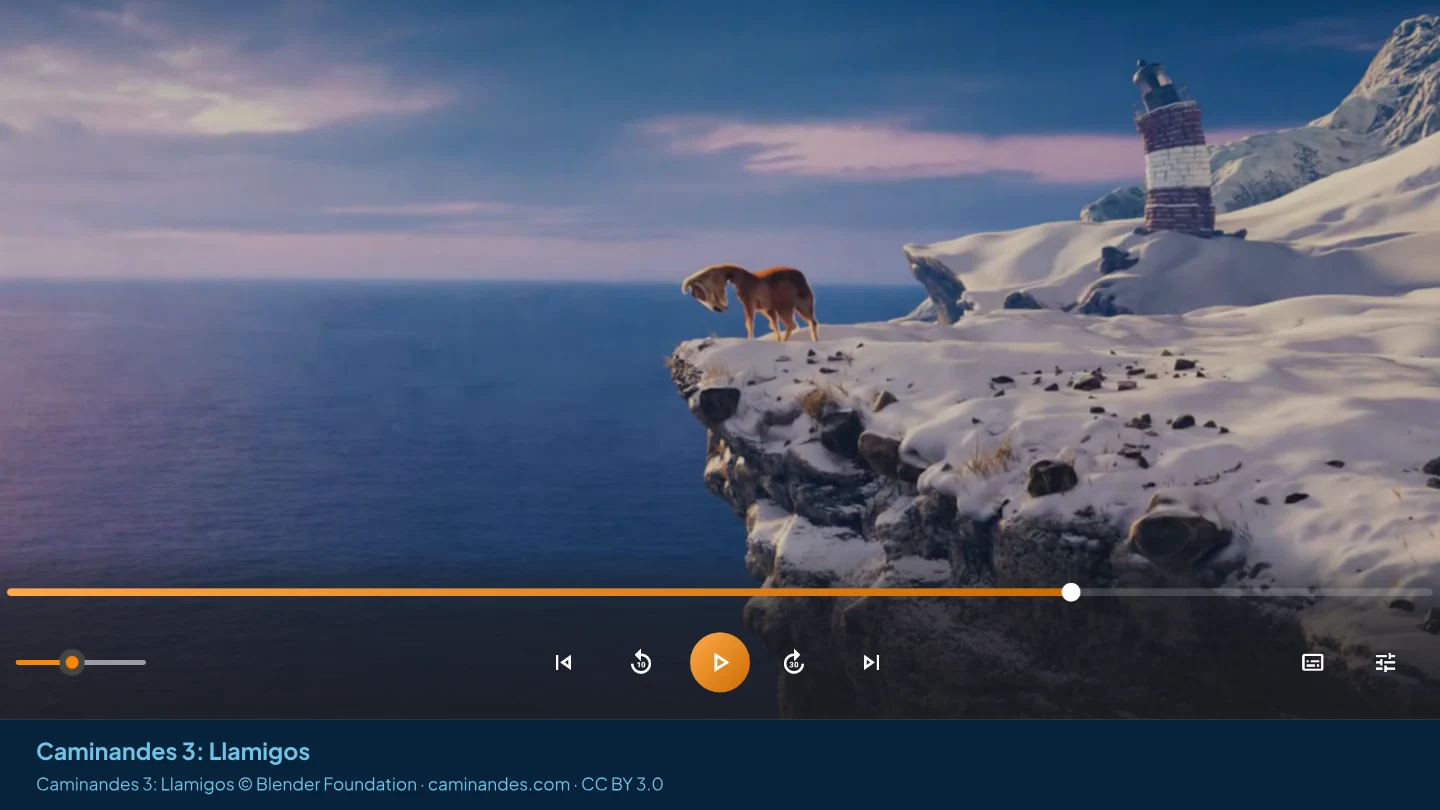The height and width of the screenshot is (810, 1440).
Task: Skip to the previous video
Action: click(x=564, y=662)
